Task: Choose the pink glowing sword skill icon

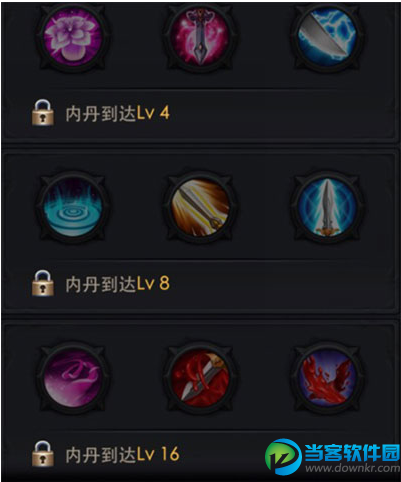Action: pos(200,37)
